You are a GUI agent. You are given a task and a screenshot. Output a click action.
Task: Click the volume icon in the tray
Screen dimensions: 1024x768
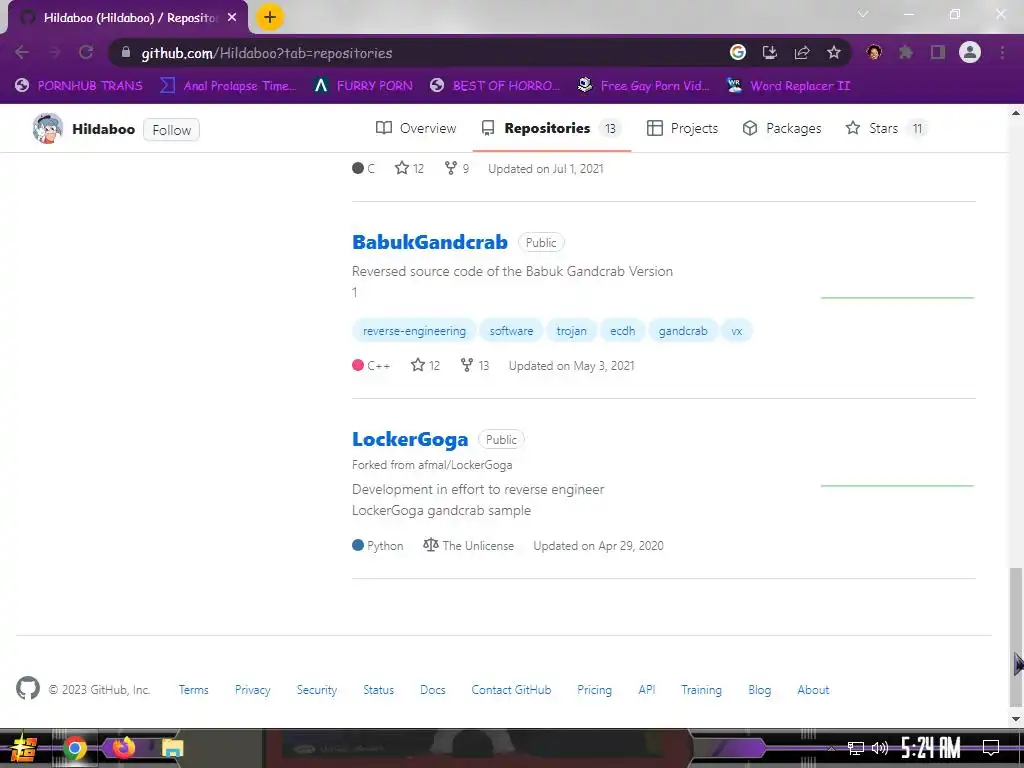tap(880, 748)
